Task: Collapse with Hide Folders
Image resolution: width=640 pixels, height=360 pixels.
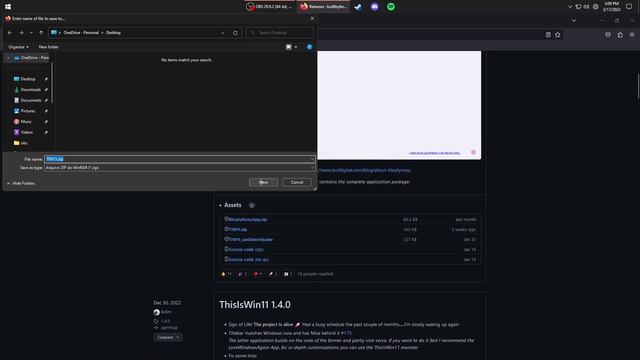Action: pyautogui.click(x=20, y=183)
